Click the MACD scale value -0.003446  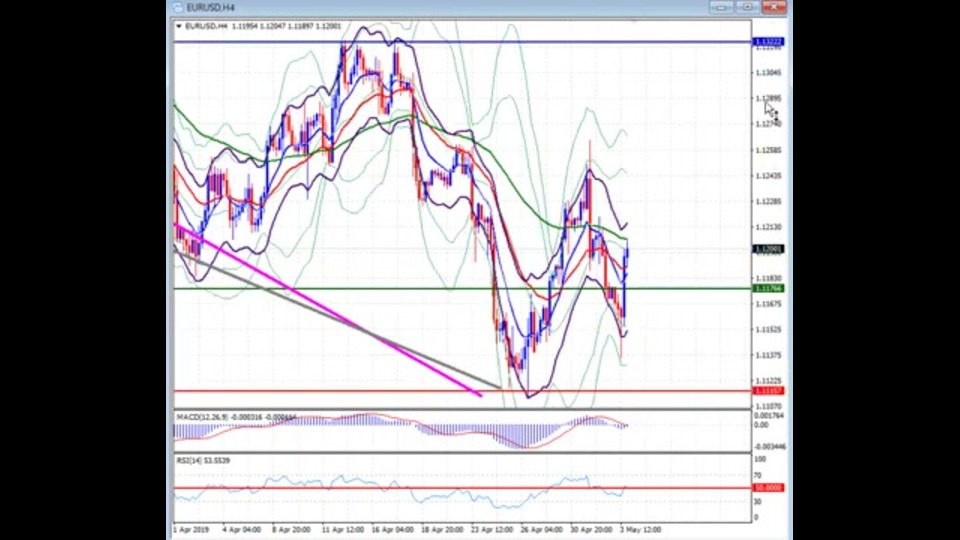point(770,446)
